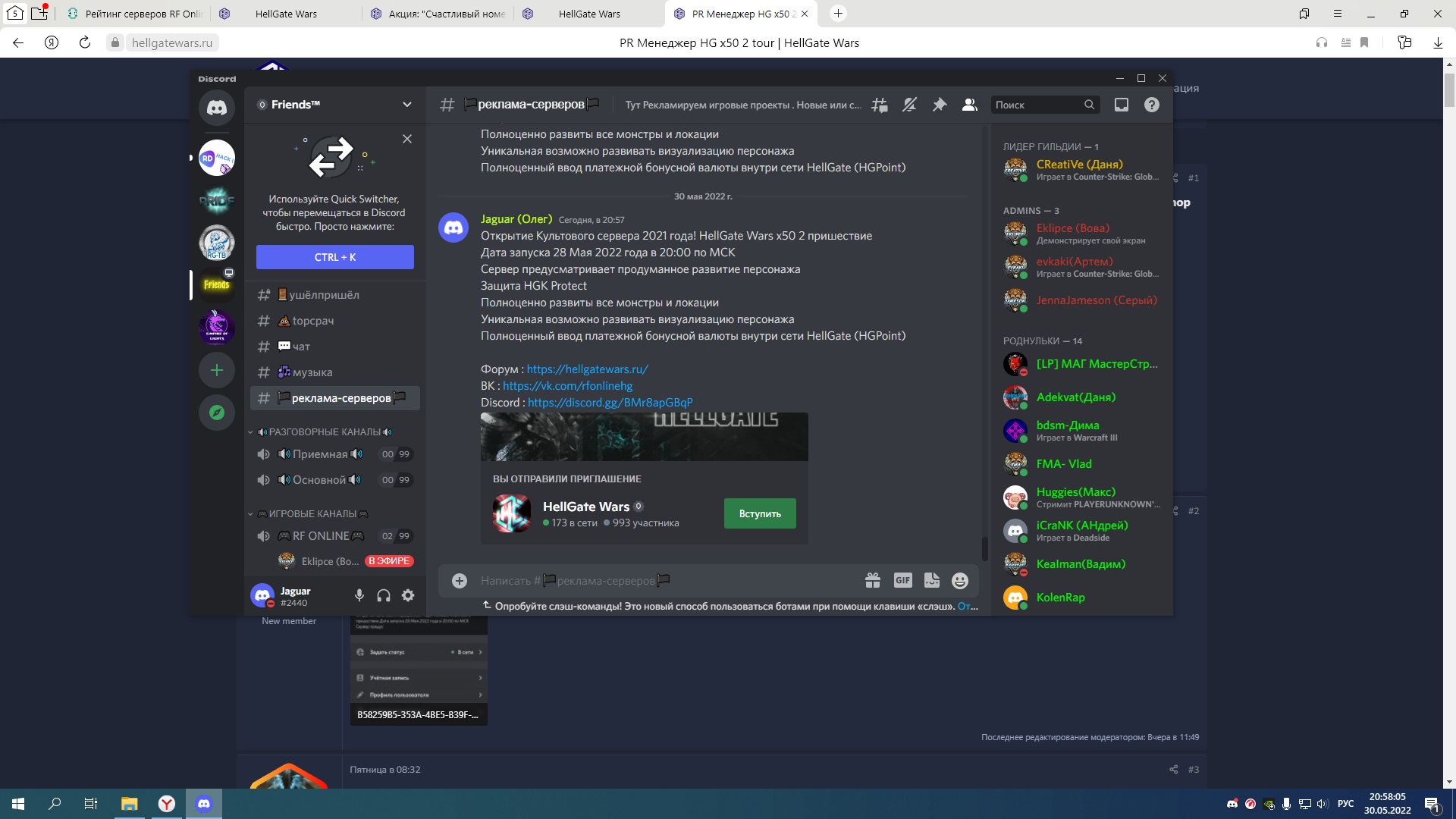Screen dimensions: 1456x819
Task: Open the discord.gg/BMr8apGBqP invite link
Action: pyautogui.click(x=610, y=403)
